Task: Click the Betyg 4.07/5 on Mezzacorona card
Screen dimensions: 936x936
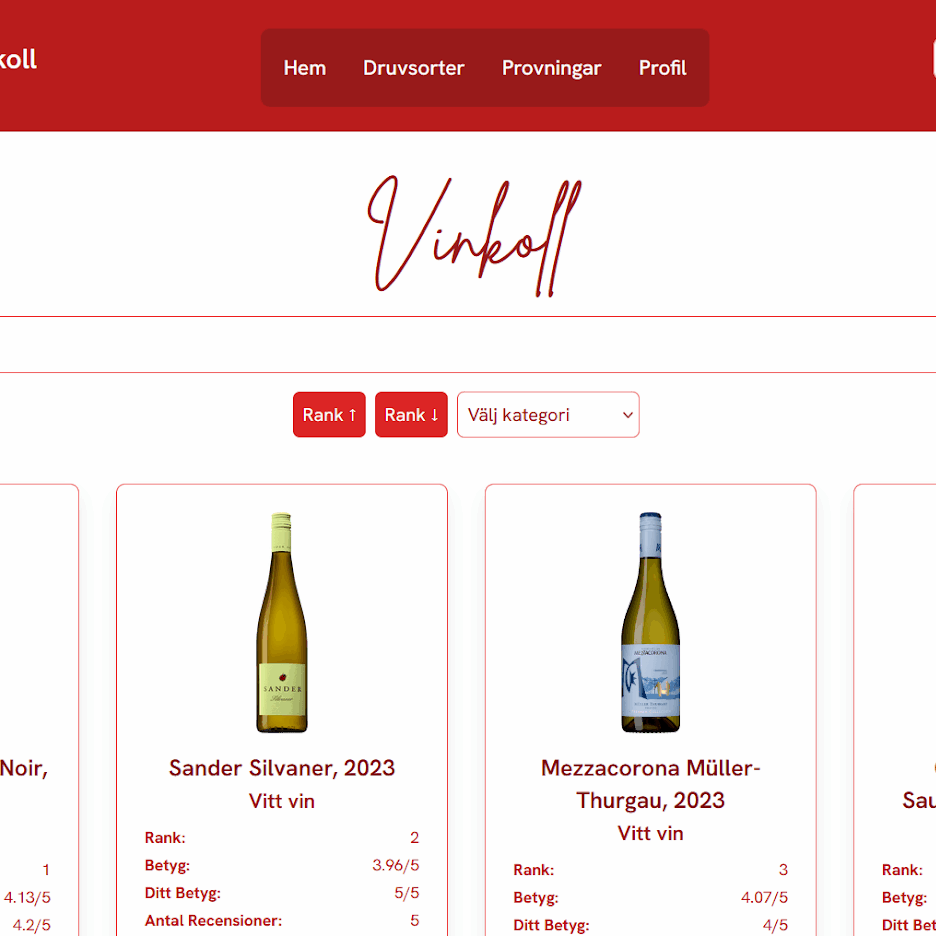Action: [764, 897]
